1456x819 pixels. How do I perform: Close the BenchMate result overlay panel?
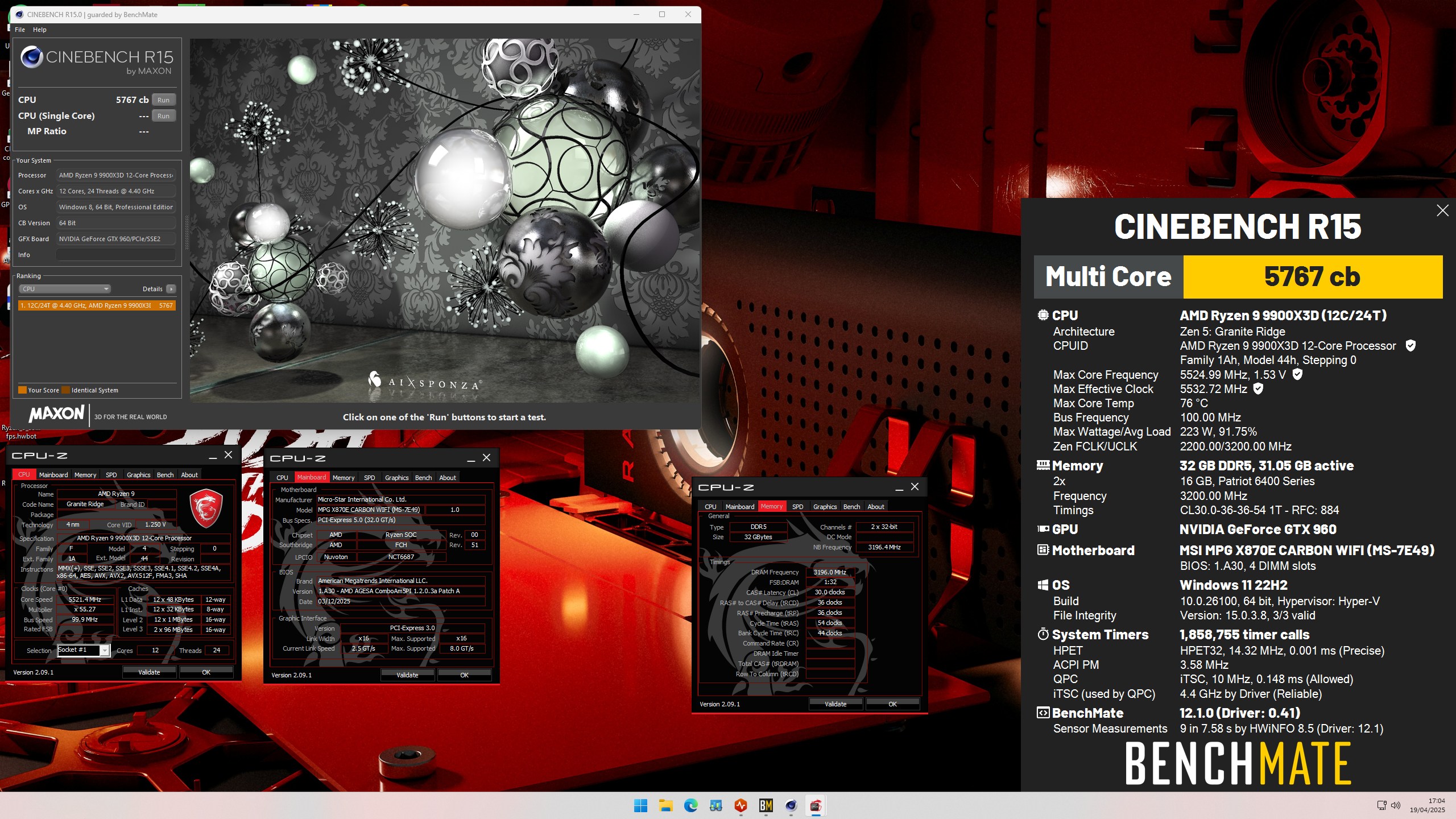pos(1442,210)
